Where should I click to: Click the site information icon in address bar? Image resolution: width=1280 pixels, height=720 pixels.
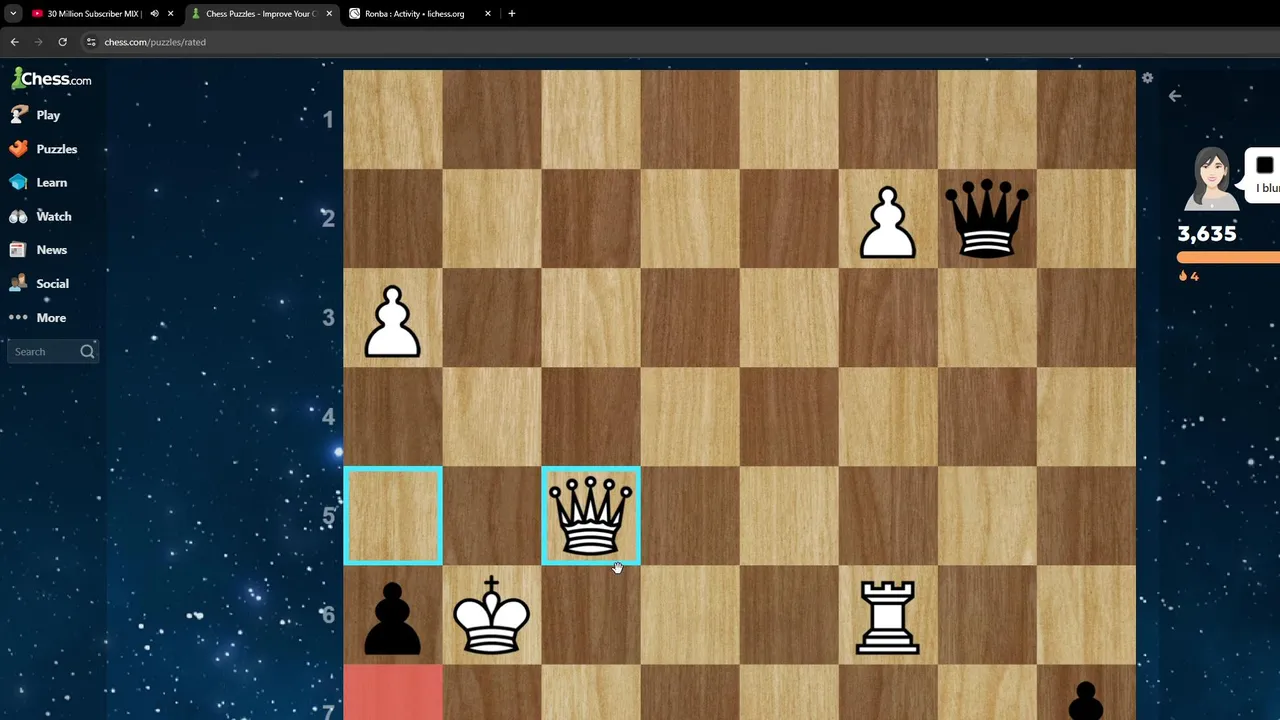pyautogui.click(x=91, y=42)
